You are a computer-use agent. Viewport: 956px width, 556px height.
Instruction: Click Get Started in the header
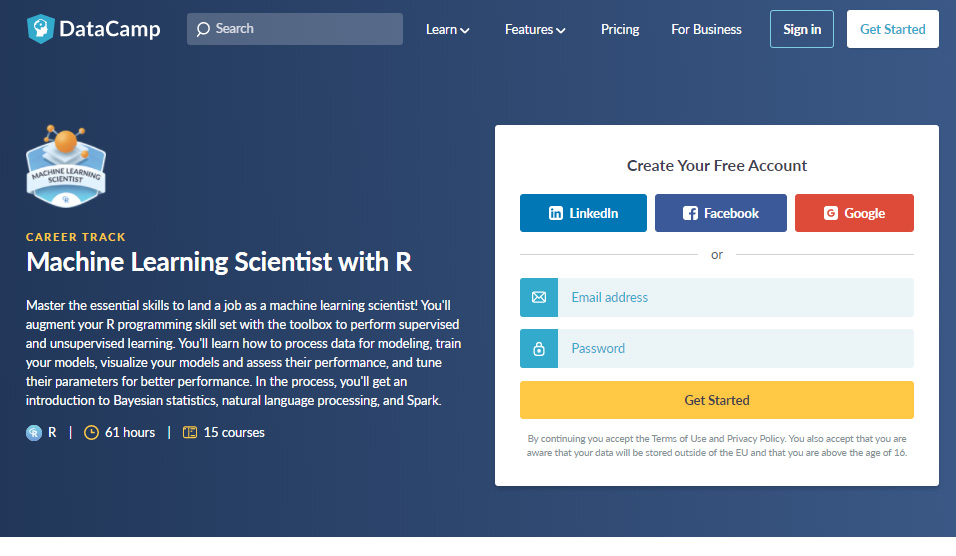pos(893,29)
